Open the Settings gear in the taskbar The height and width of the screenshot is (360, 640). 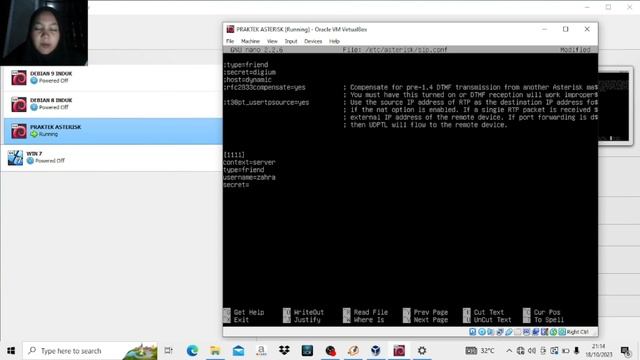point(422,351)
